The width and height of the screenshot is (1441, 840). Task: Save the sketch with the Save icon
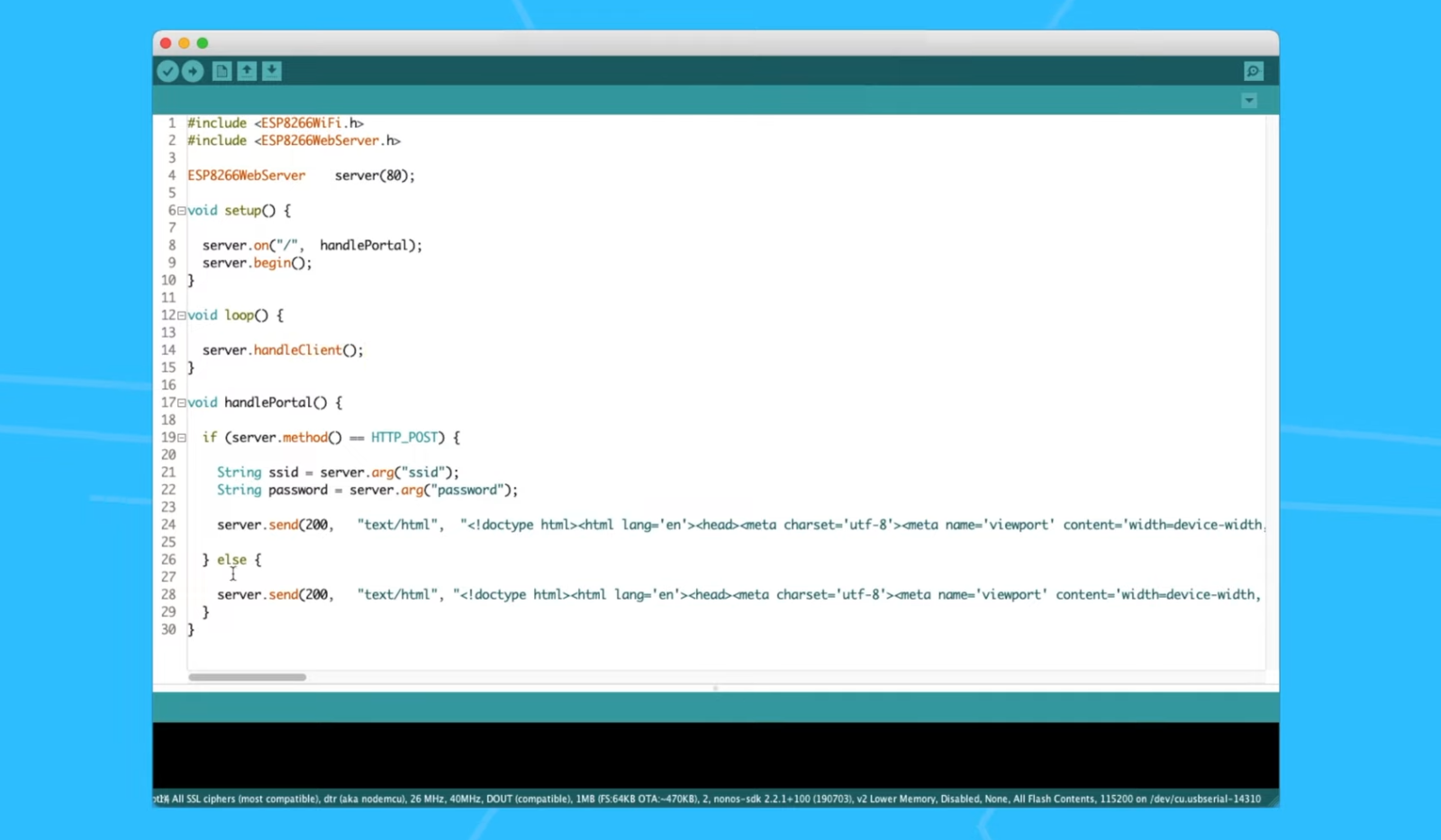pos(271,70)
